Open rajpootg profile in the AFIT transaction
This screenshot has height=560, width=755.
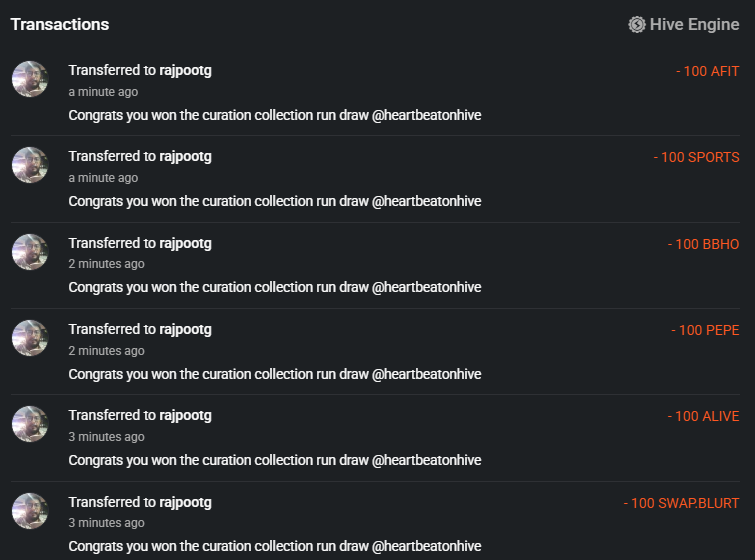[x=185, y=70]
